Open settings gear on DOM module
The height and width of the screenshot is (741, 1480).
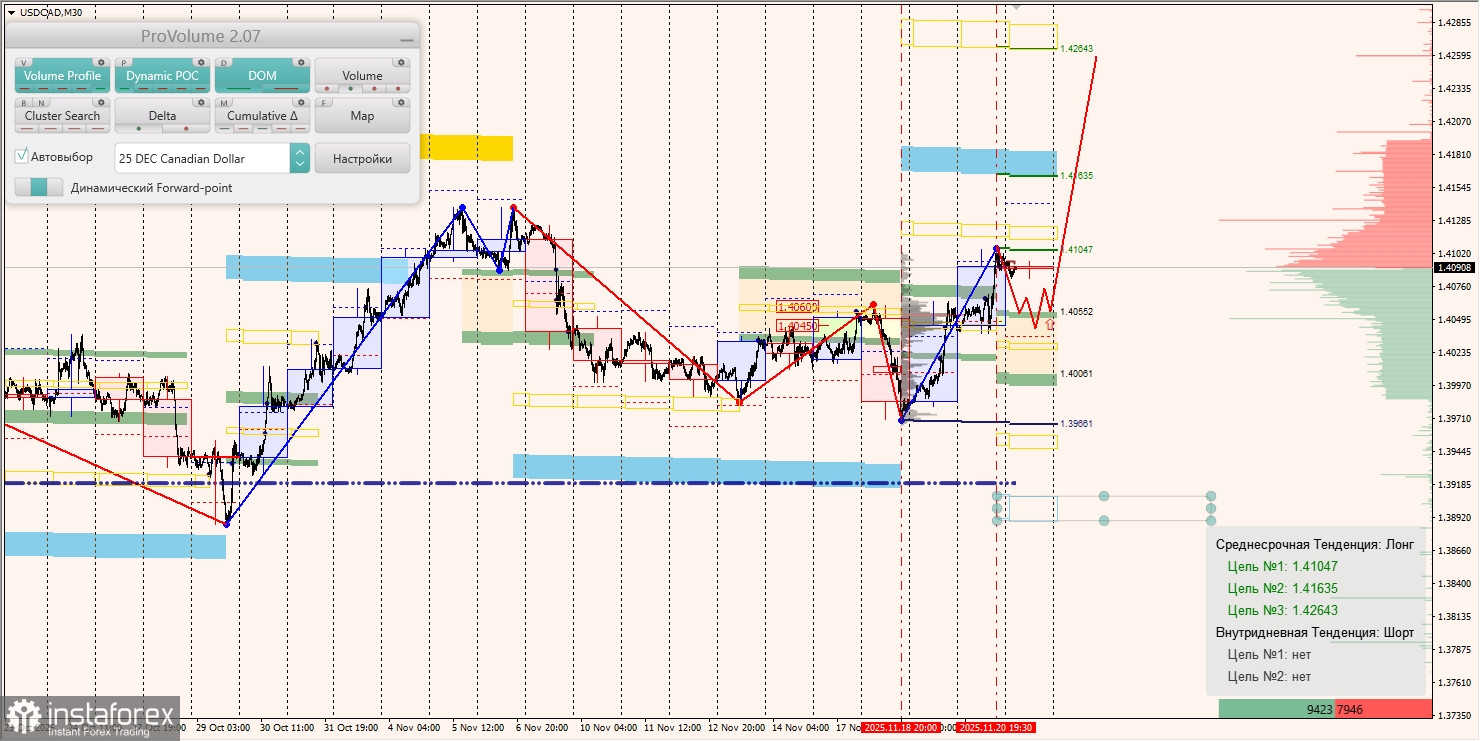tap(301, 62)
